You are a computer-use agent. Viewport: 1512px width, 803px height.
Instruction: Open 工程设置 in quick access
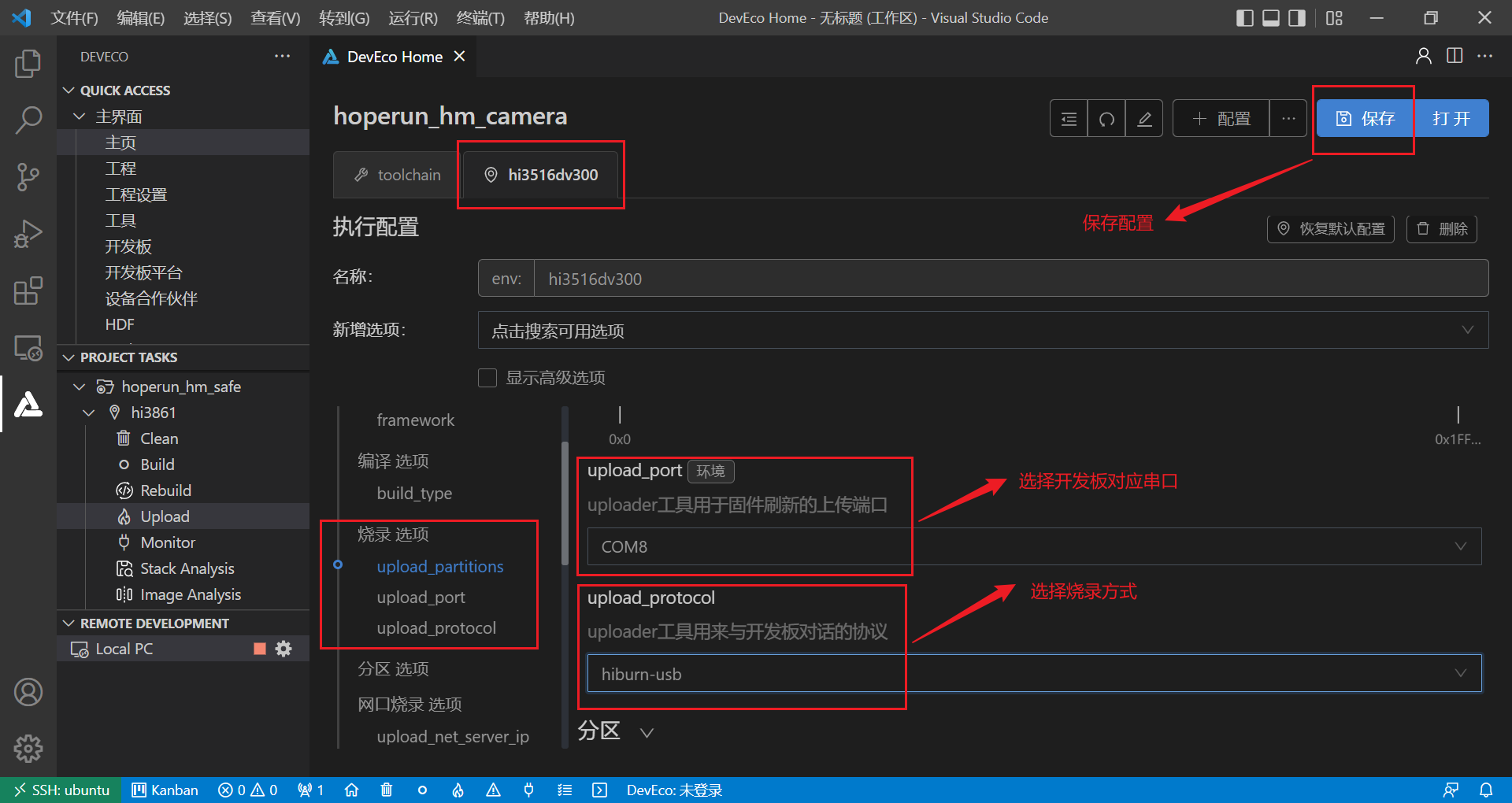click(136, 194)
